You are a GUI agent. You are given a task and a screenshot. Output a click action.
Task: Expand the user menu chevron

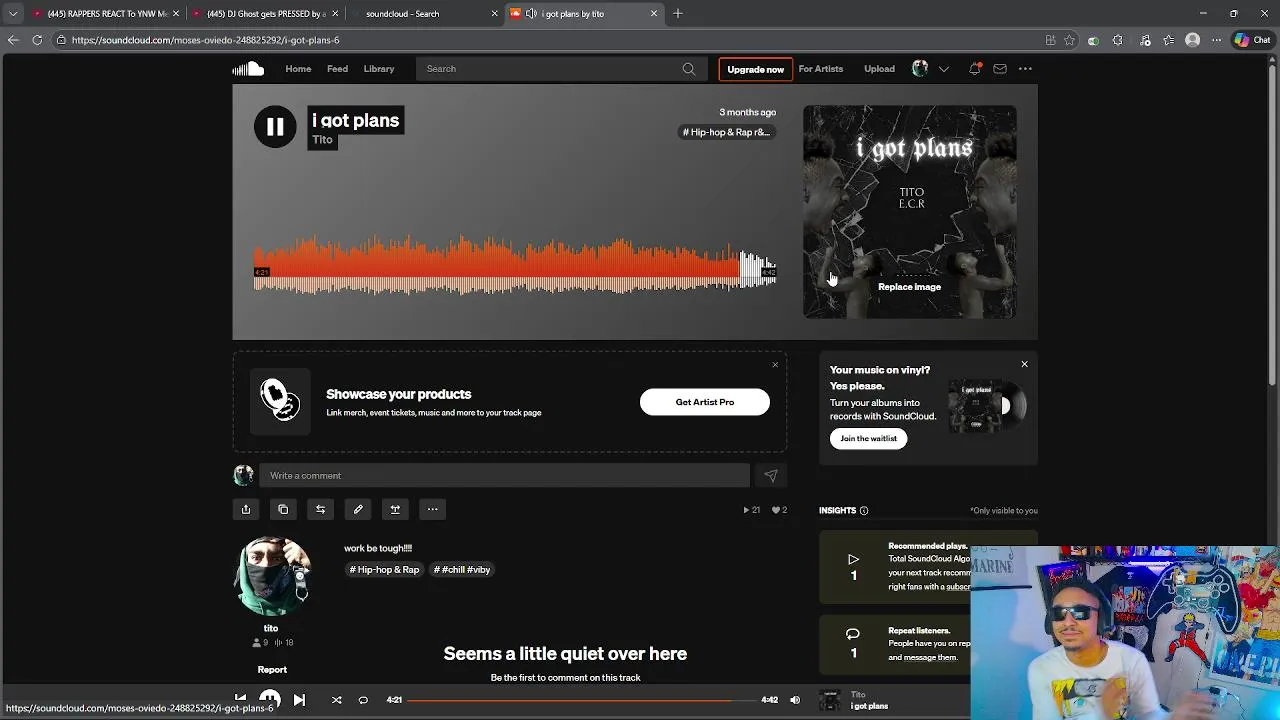point(943,69)
